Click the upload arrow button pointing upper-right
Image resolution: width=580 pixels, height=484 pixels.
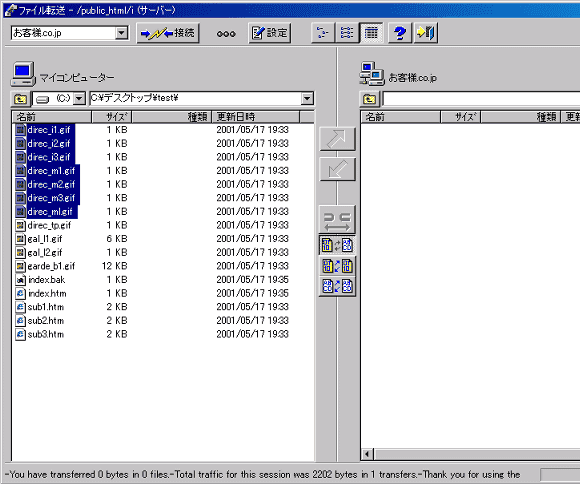click(x=337, y=139)
